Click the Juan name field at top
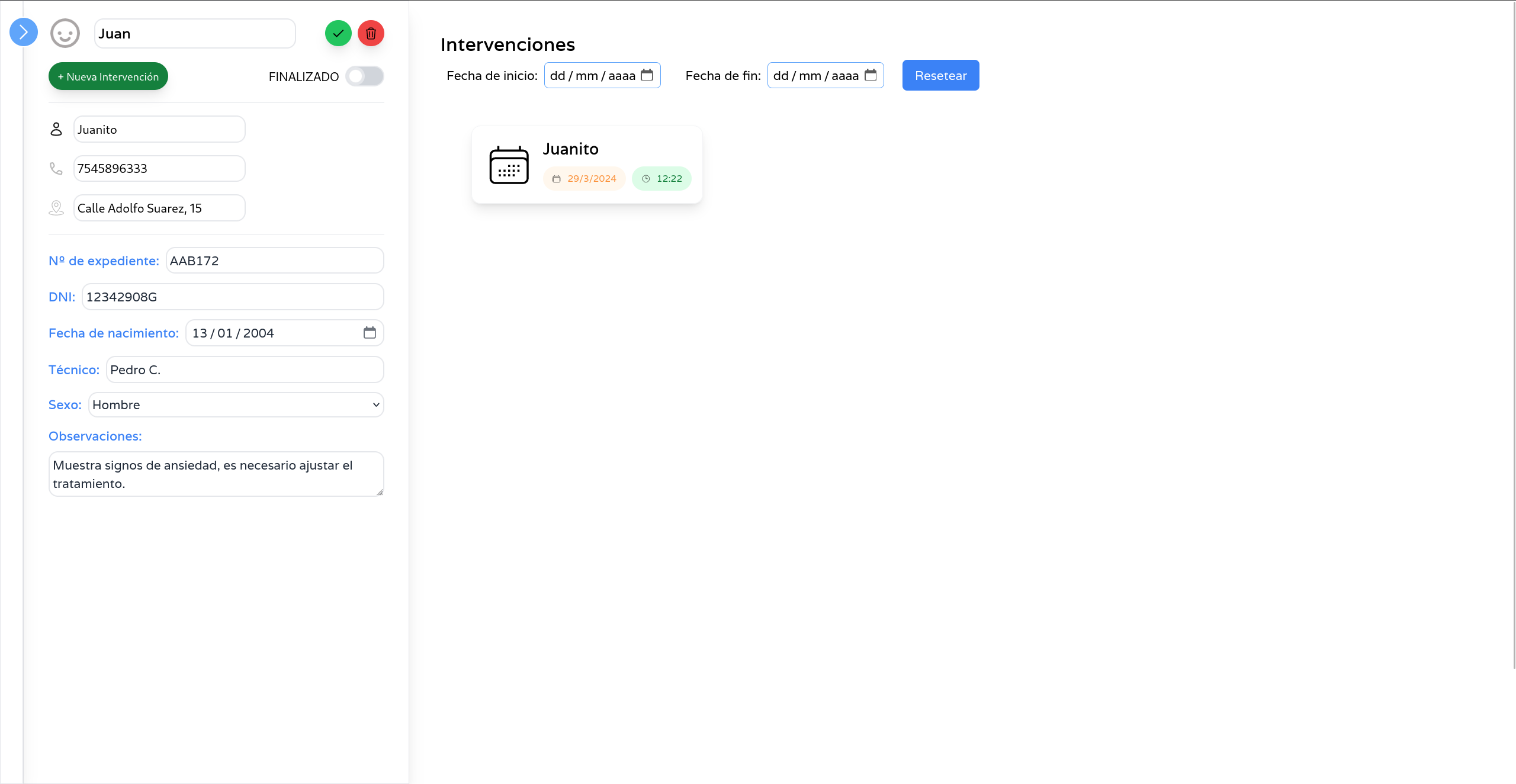 pos(195,34)
